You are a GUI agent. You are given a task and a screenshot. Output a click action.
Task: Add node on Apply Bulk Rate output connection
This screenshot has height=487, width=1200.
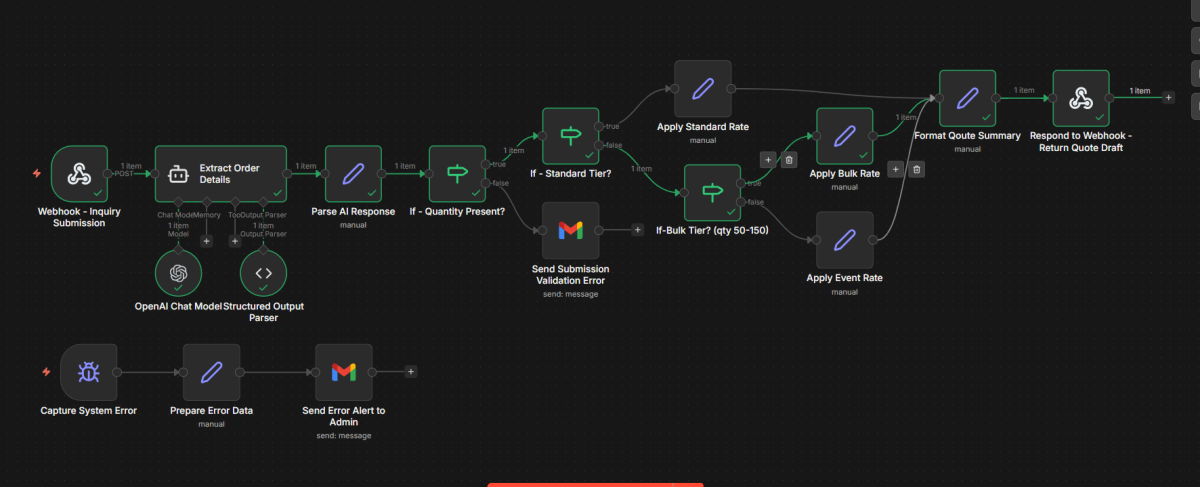(x=895, y=169)
